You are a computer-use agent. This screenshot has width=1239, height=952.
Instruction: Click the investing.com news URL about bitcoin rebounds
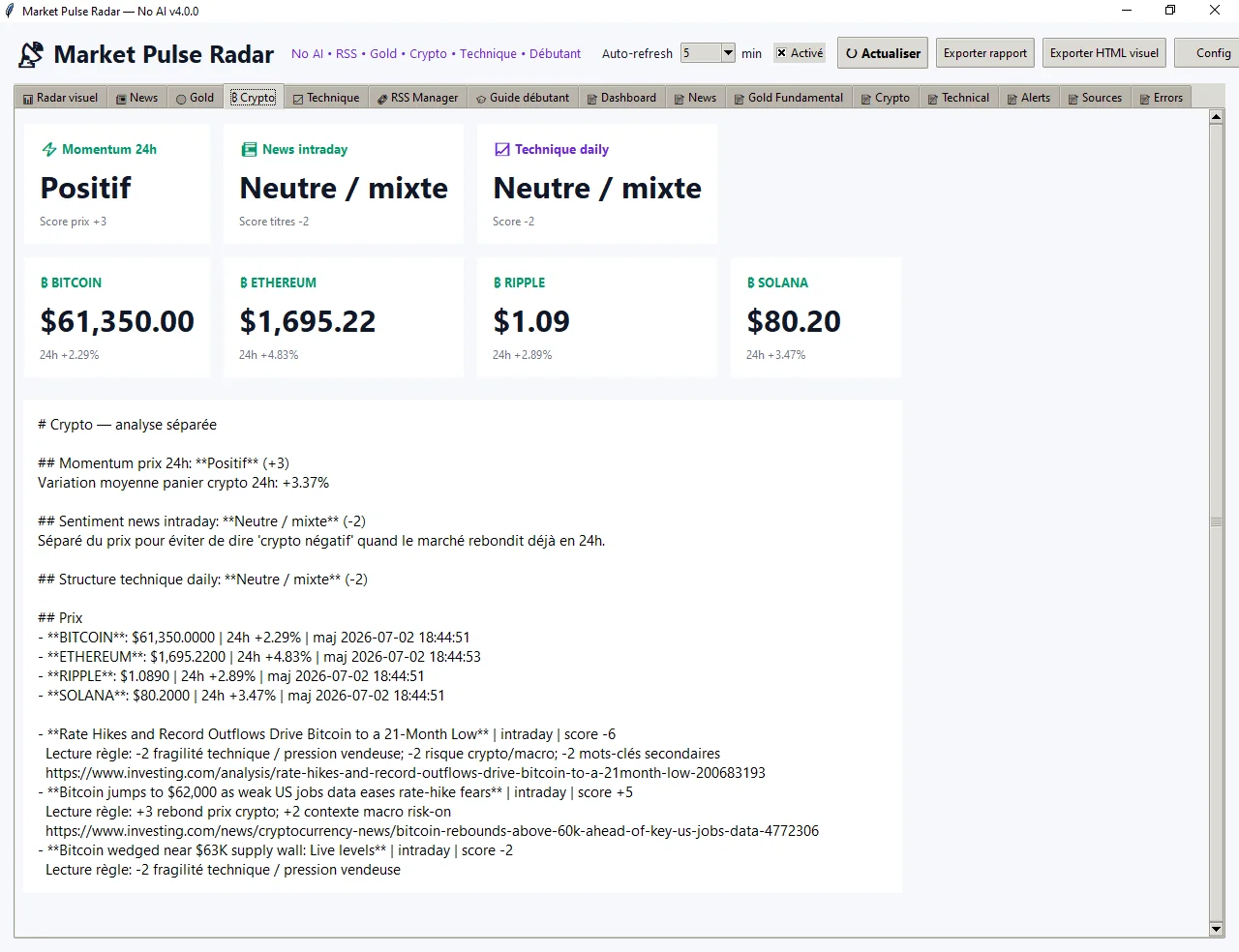(x=432, y=831)
